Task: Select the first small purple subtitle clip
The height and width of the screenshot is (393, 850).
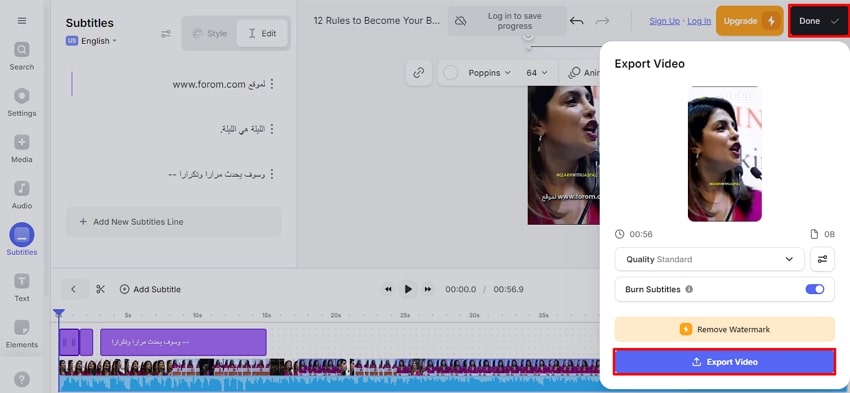Action: point(69,342)
